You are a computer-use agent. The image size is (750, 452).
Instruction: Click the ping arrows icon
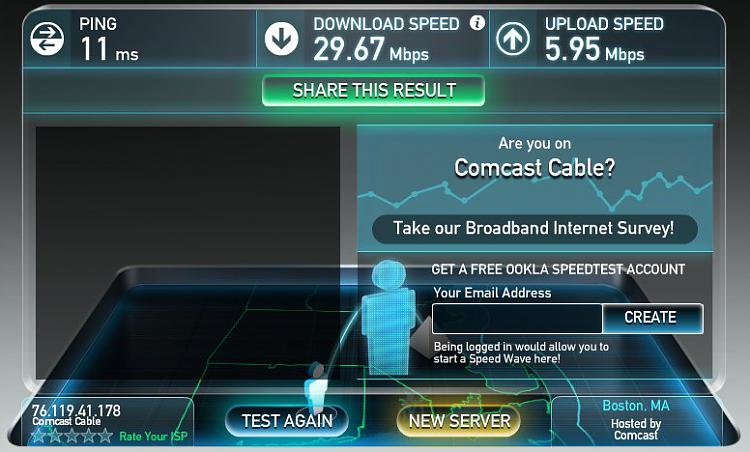47,39
